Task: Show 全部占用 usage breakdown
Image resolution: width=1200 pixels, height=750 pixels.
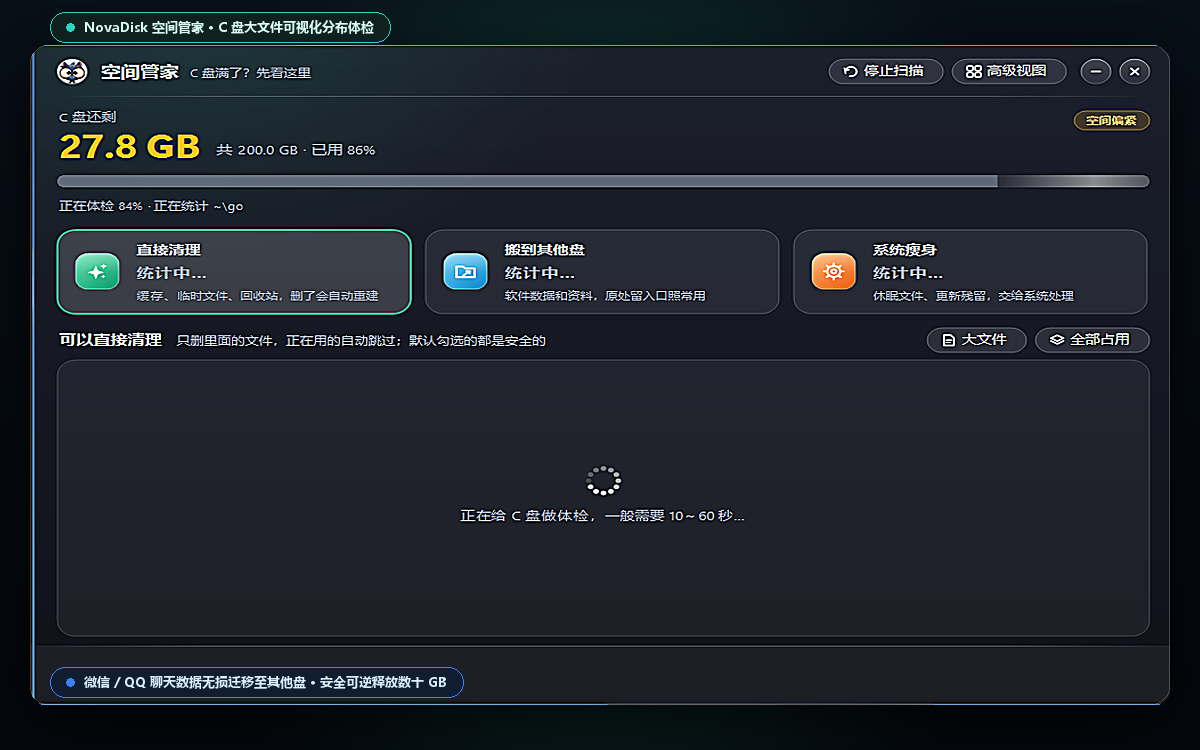Action: (1092, 340)
